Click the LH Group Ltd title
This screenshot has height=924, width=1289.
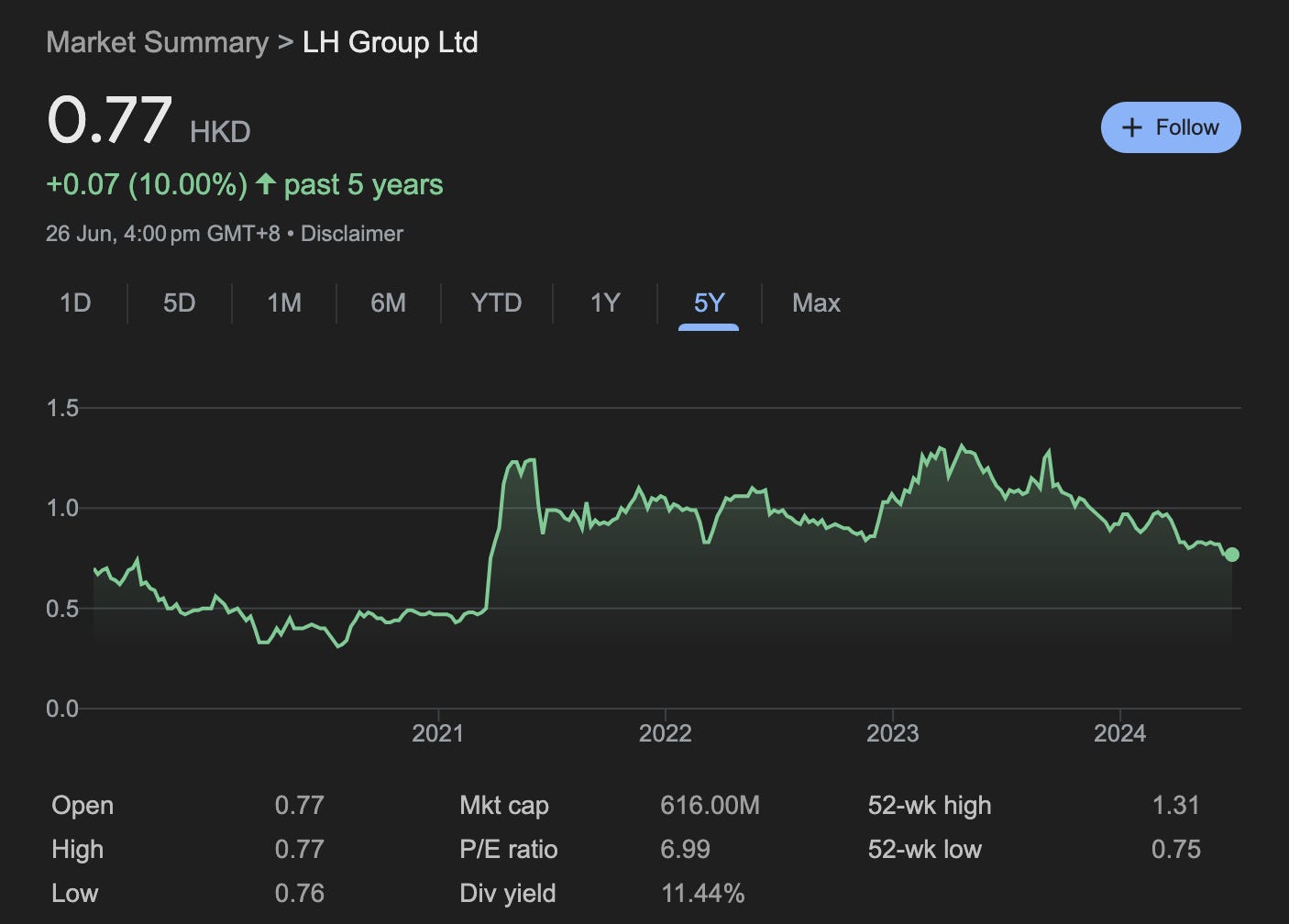tap(391, 43)
